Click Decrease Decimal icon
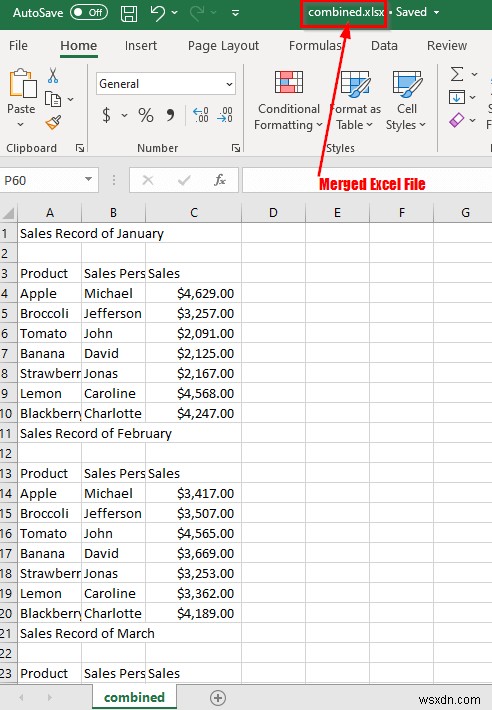The image size is (492, 710). coord(225,115)
